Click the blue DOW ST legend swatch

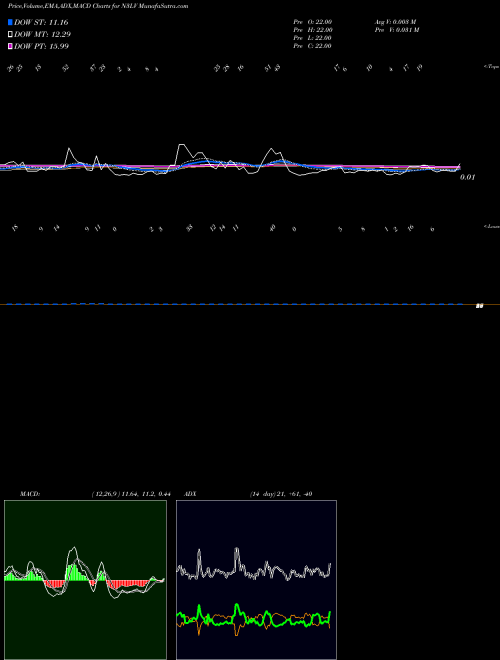click(x=10, y=22)
